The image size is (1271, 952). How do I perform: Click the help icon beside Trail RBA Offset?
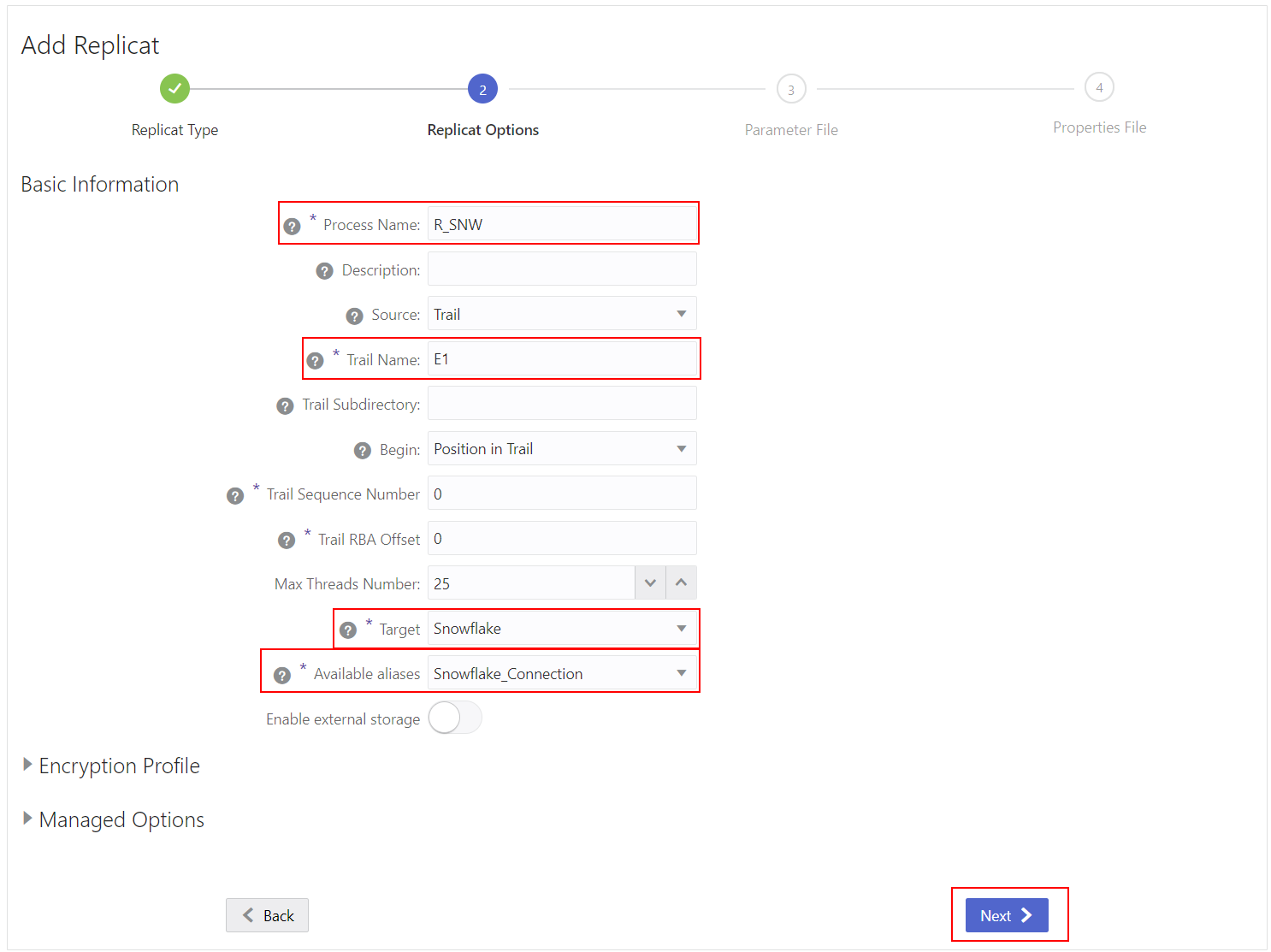click(x=287, y=540)
